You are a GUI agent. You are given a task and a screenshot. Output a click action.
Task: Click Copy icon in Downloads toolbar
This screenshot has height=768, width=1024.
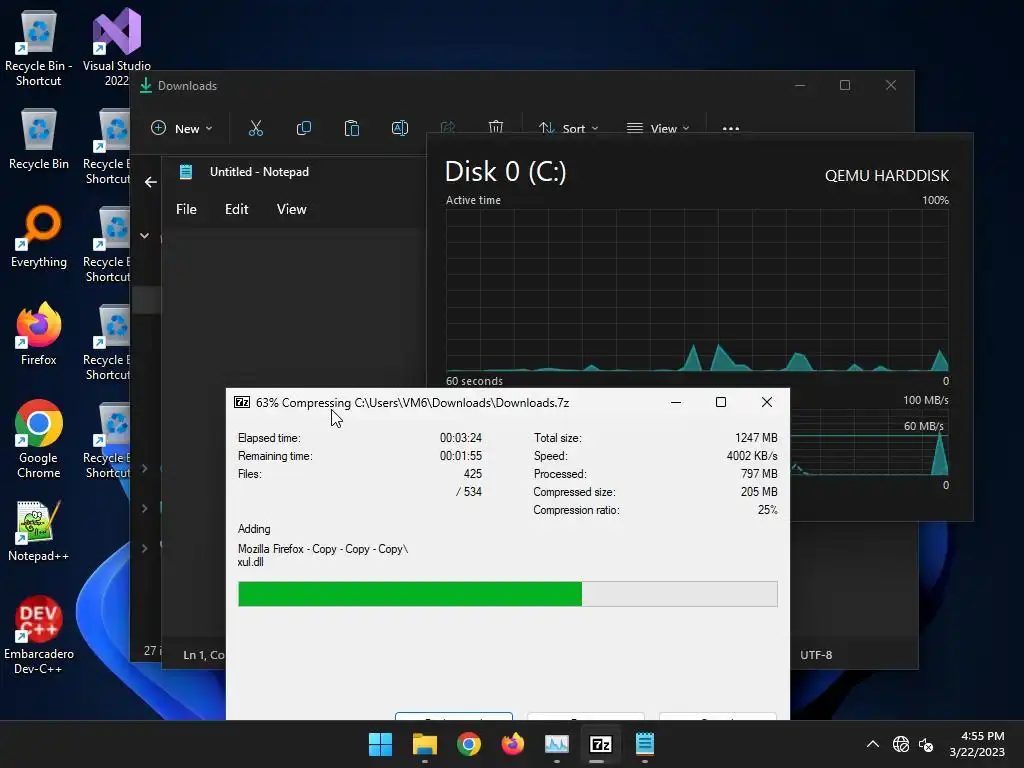click(304, 128)
